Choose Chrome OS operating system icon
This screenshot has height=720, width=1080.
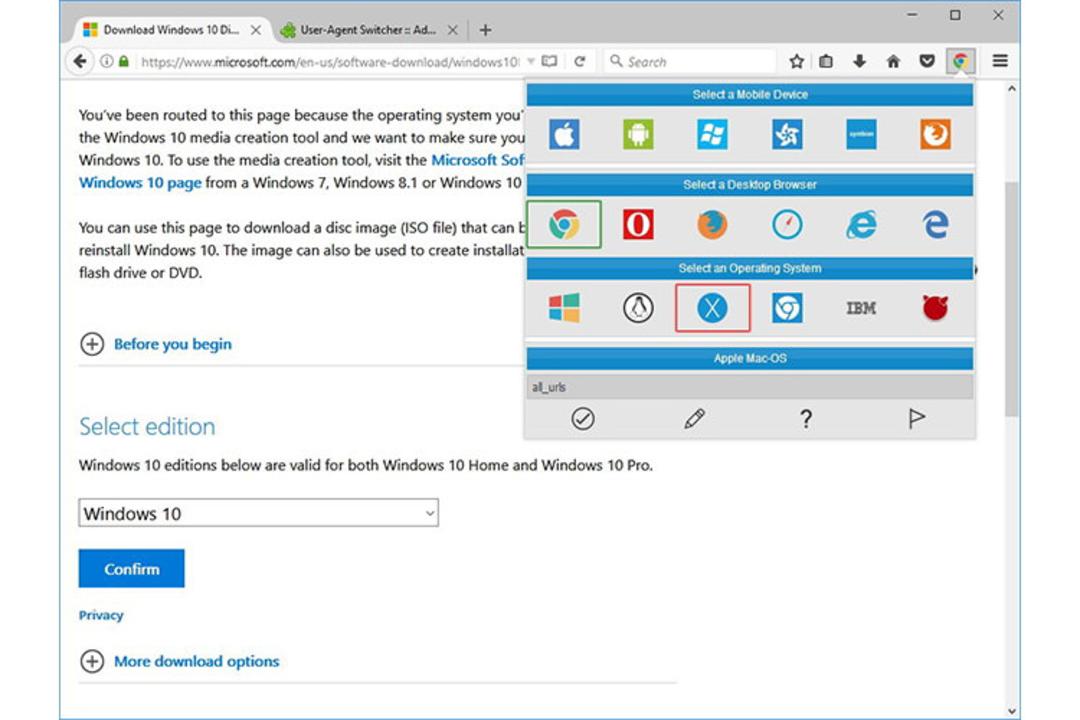click(x=787, y=308)
